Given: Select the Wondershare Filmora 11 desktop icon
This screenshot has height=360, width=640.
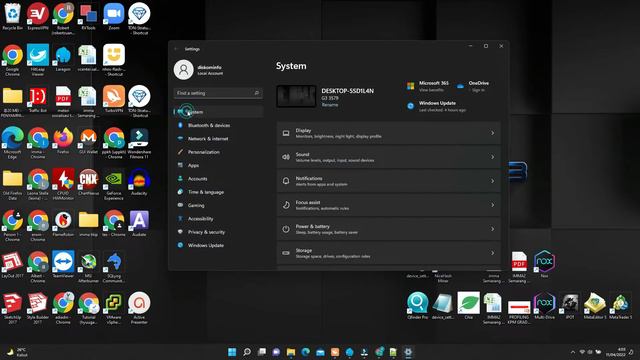Looking at the screenshot, I should click(x=139, y=143).
